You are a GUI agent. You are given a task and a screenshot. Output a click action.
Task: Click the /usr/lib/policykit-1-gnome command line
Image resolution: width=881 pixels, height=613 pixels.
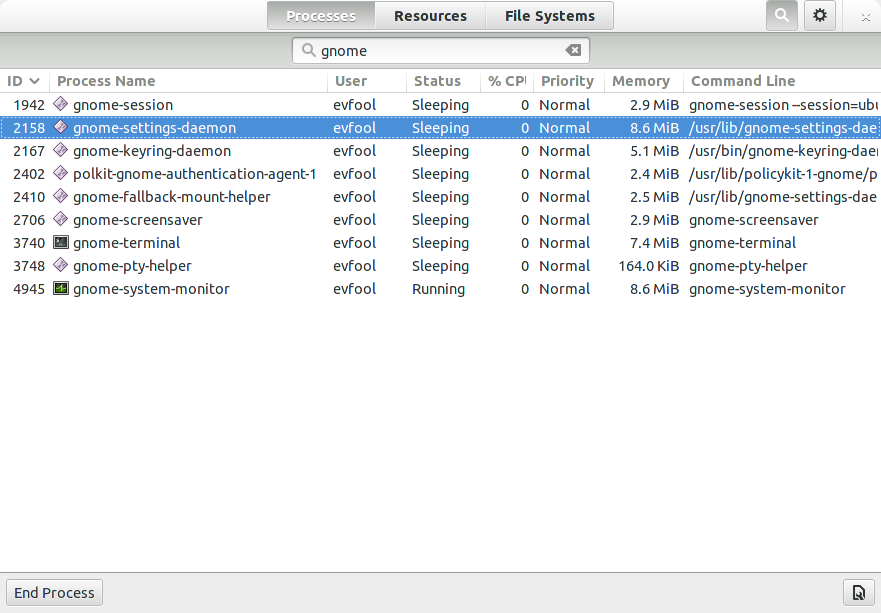coord(783,174)
